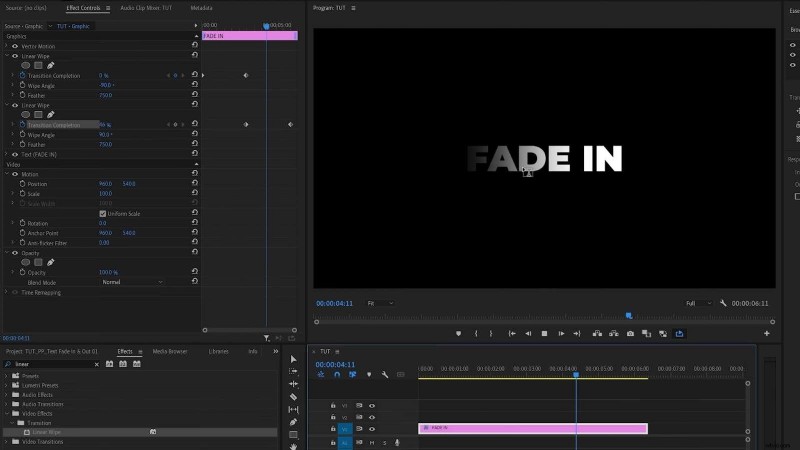800x450 pixels.
Task: Toggle animation stopwatch for Anchor Point
Action: click(22, 233)
